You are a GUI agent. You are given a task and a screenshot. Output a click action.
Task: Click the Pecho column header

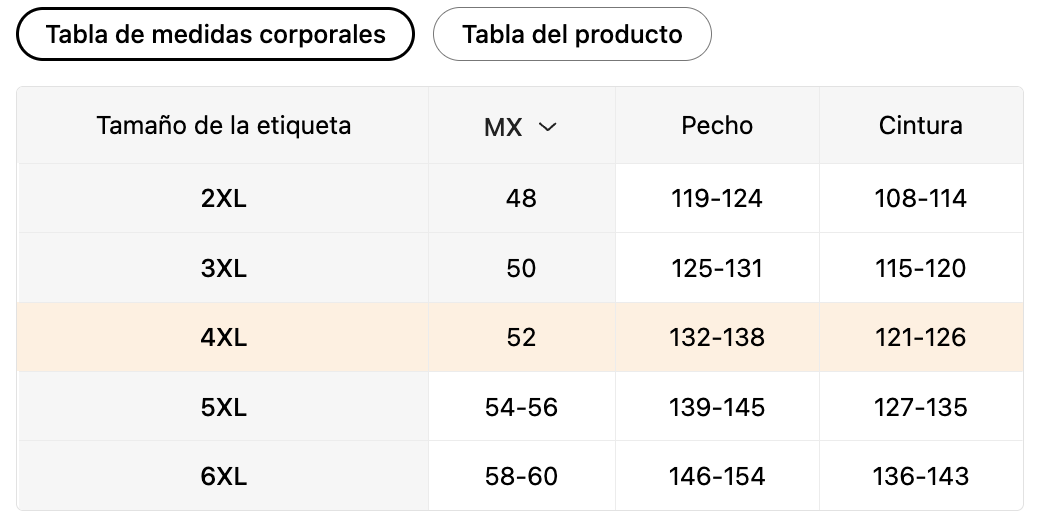tap(717, 126)
